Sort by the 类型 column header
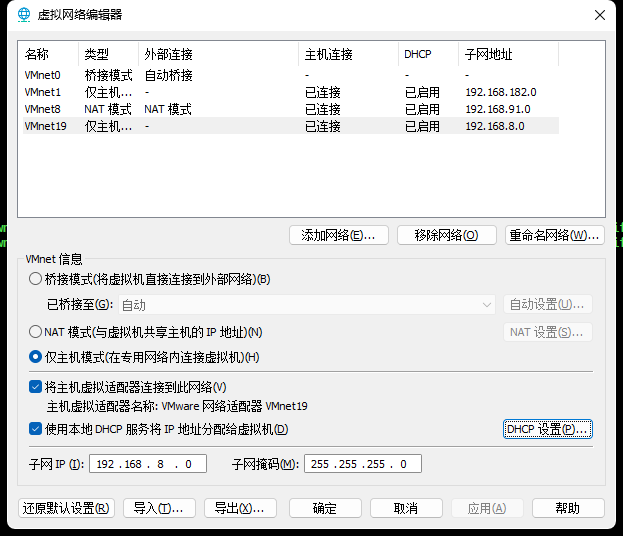Image resolution: width=623 pixels, height=536 pixels. point(108,54)
